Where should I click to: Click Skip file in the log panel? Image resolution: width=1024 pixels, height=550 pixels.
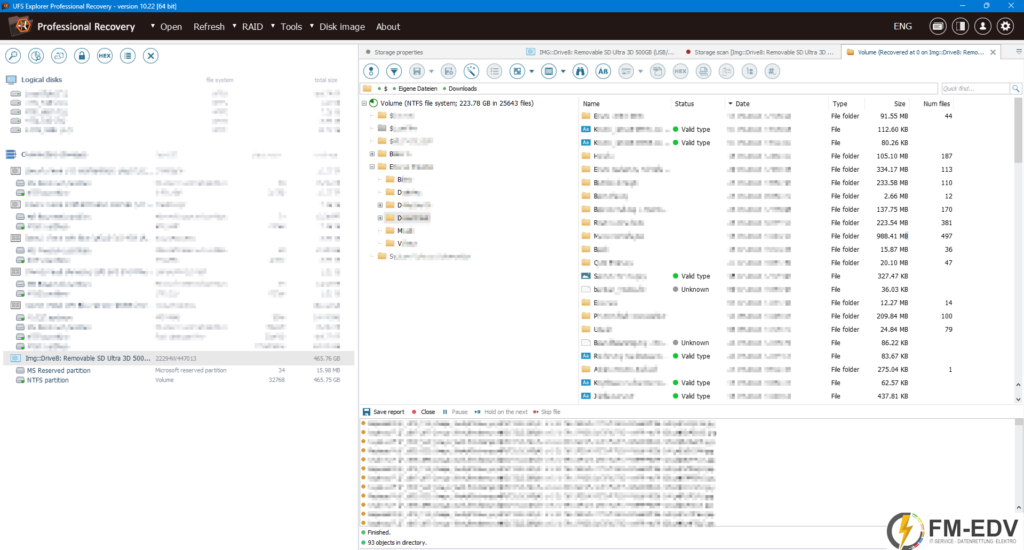pyautogui.click(x=547, y=412)
